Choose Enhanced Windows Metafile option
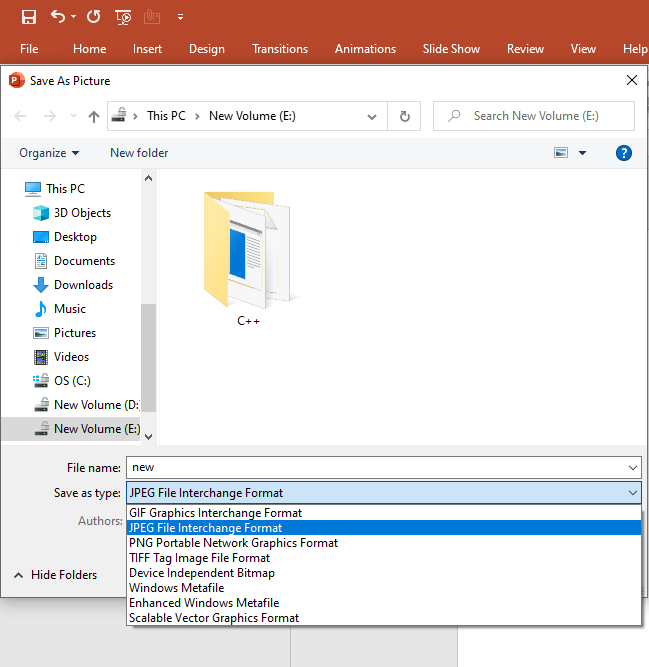Viewport: 649px width, 667px height. [x=384, y=603]
